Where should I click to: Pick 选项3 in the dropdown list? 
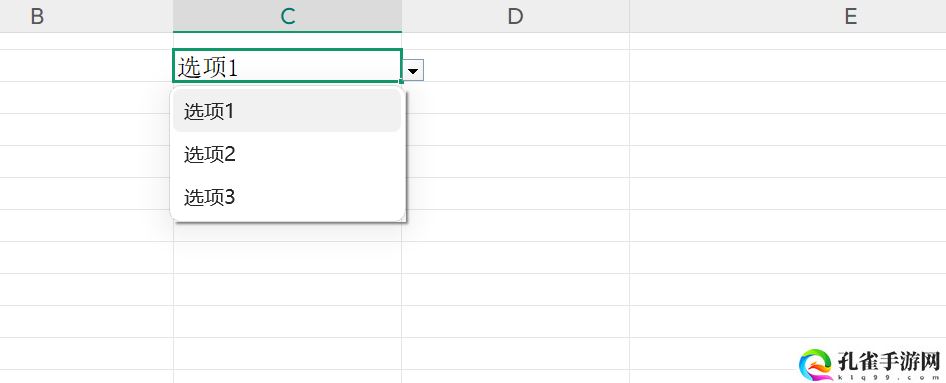pyautogui.click(x=287, y=197)
